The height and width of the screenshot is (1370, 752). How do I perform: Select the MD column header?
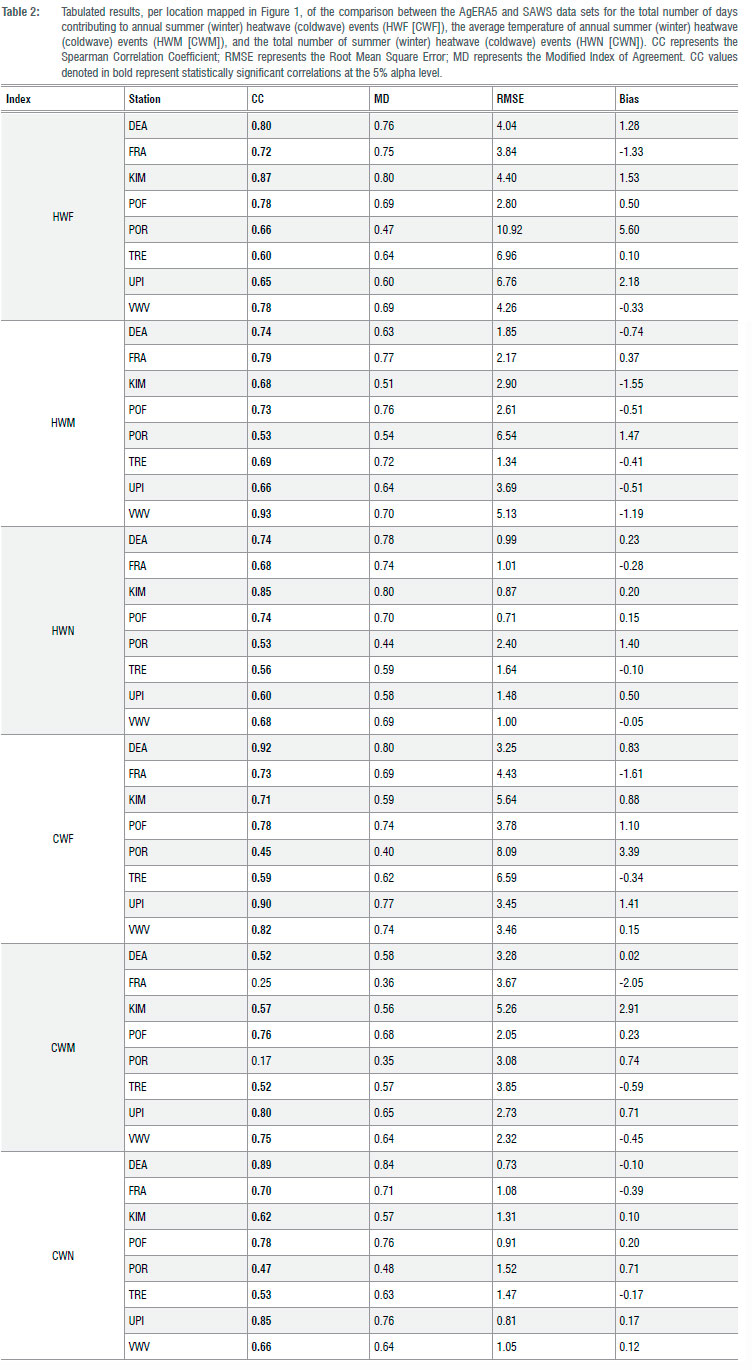point(380,99)
